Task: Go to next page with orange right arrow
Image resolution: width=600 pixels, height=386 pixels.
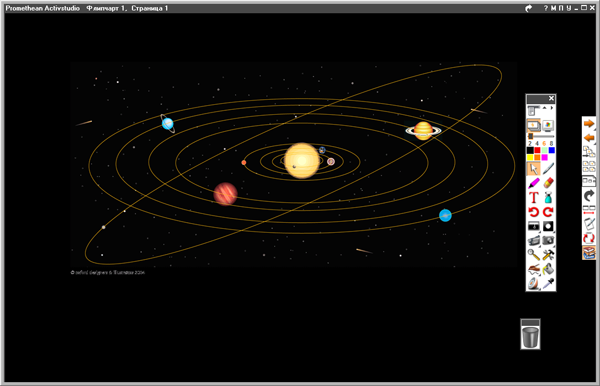Action: click(589, 124)
